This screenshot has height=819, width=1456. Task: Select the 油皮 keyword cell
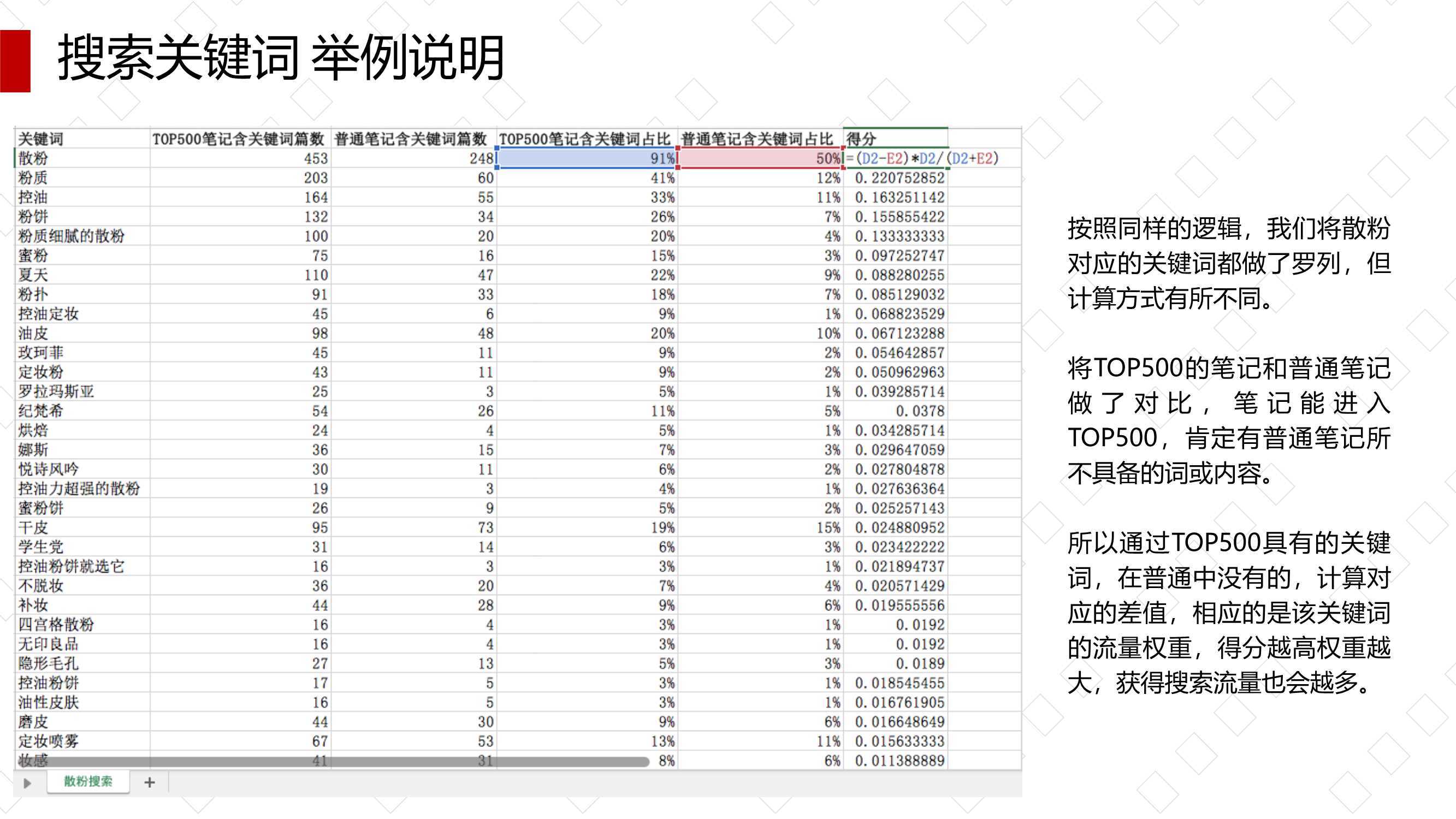(82, 334)
